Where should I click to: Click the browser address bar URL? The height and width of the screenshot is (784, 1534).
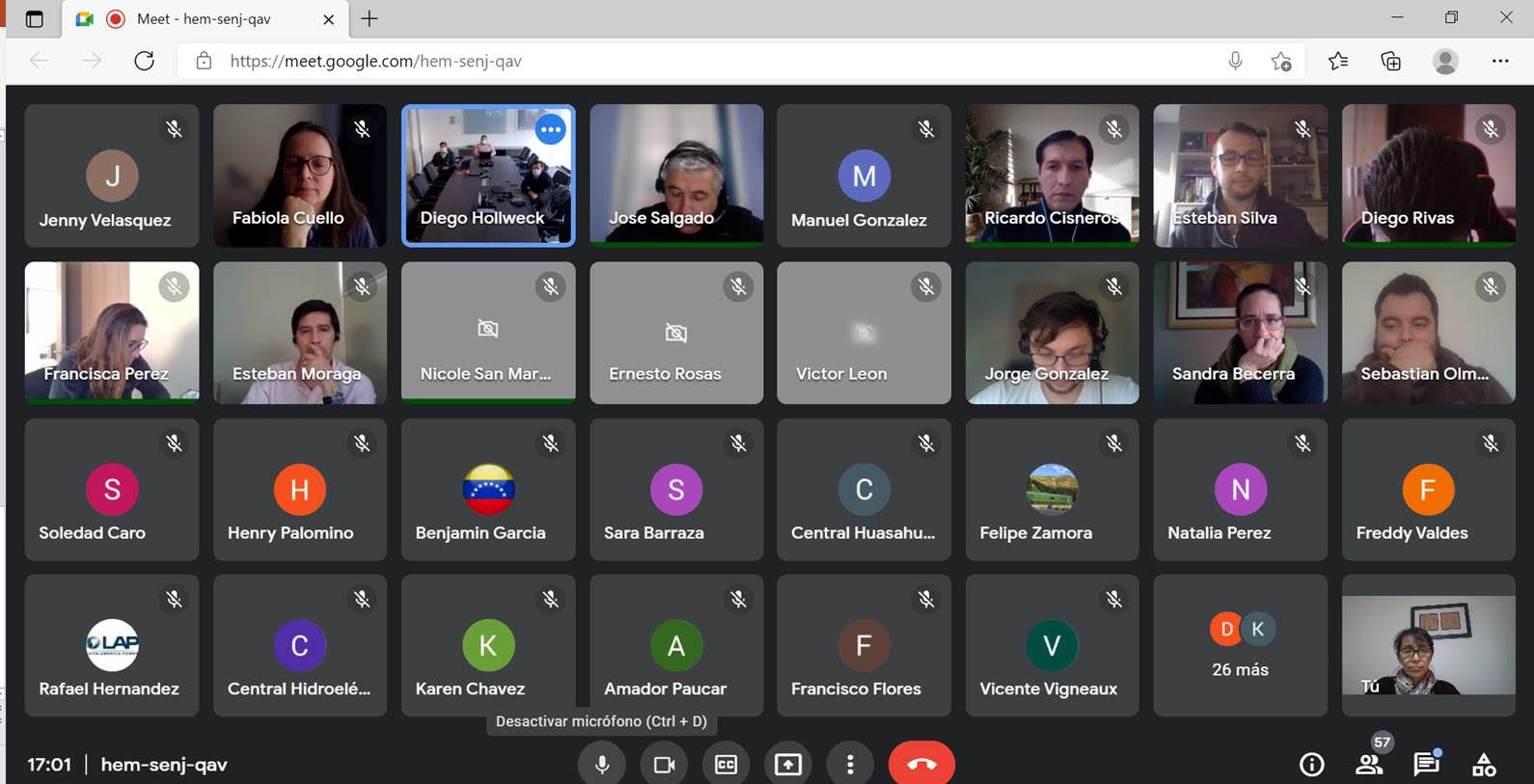(x=376, y=61)
